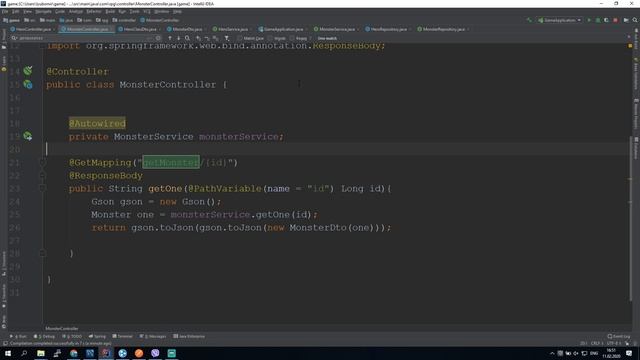Image resolution: width=640 pixels, height=360 pixels.
Task: Open Chrome from the taskbar
Action: (73, 353)
